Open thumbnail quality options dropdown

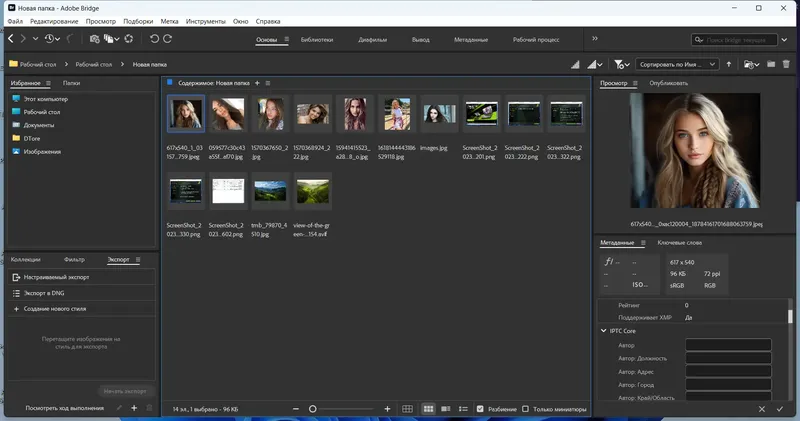[x=595, y=64]
